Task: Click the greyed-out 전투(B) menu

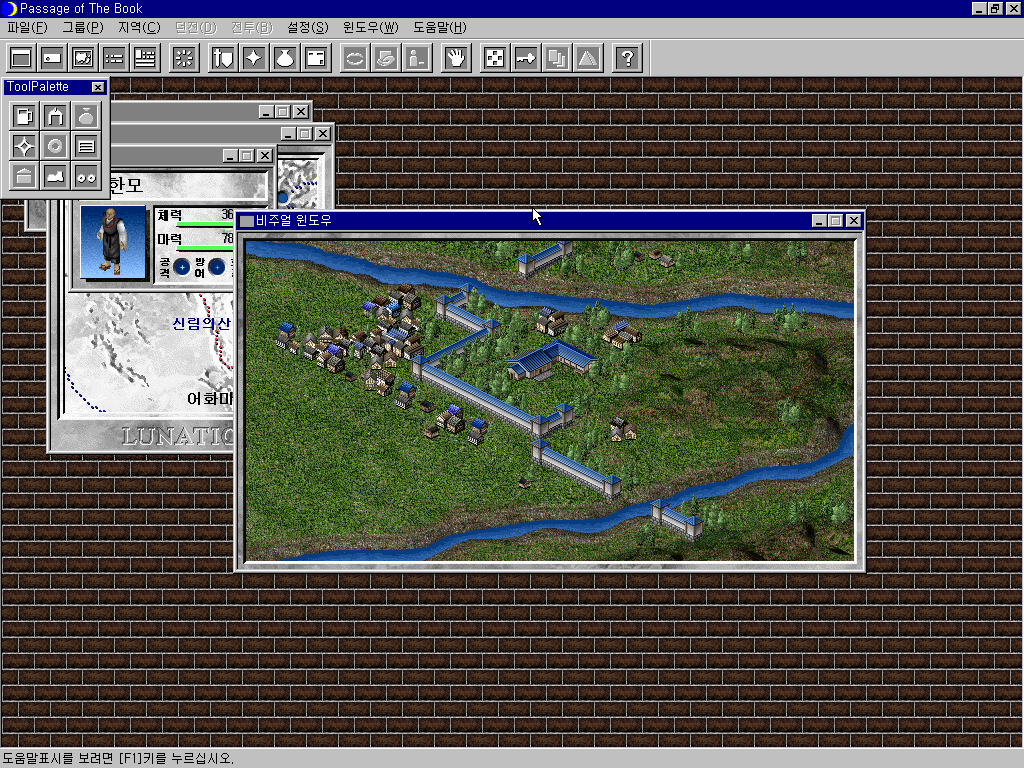Action: coord(251,27)
